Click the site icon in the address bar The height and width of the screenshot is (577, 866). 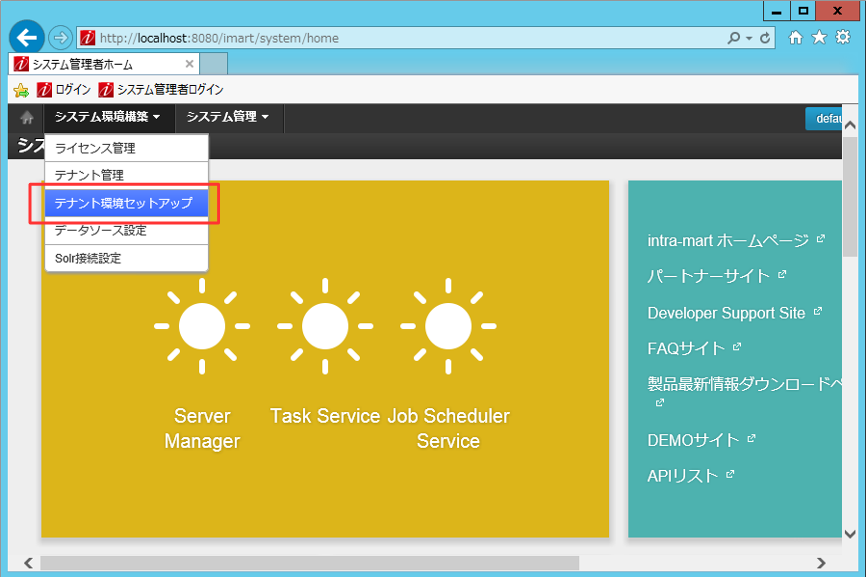click(88, 38)
